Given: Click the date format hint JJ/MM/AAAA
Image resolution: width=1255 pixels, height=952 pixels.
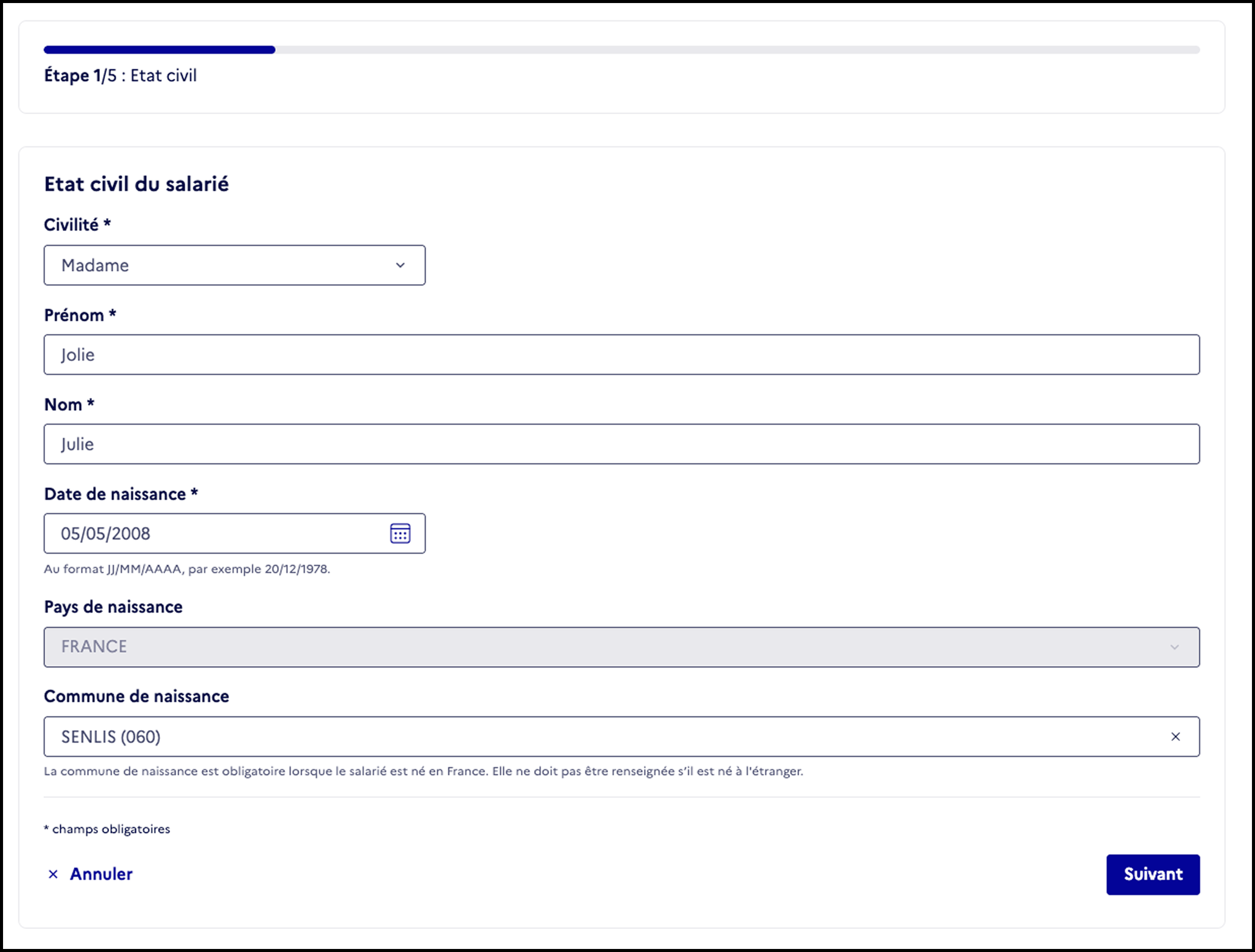Looking at the screenshot, I should click(x=186, y=569).
